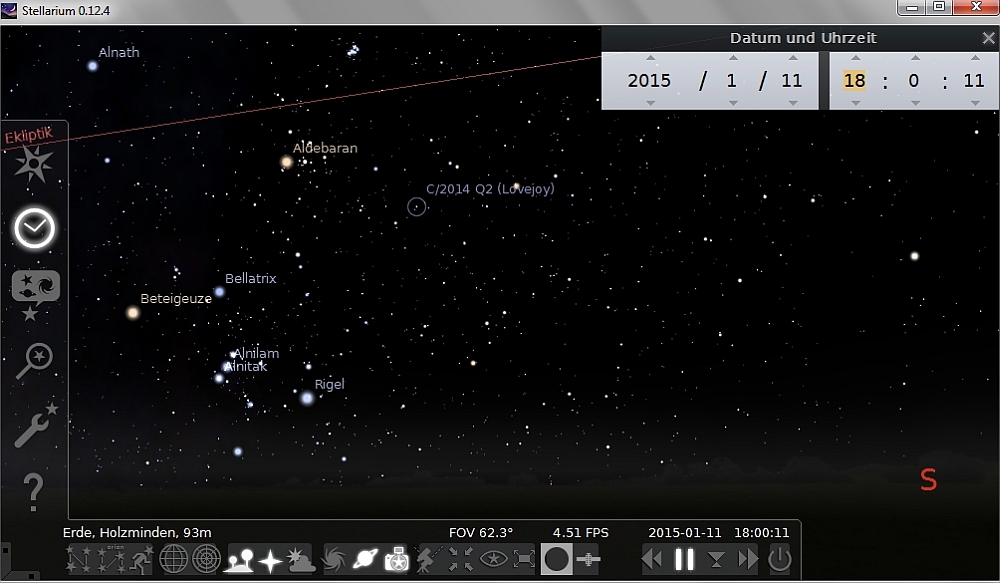Screen dimensions: 1000x583
Task: Click status bar date 2015-01-11
Action: (x=684, y=533)
